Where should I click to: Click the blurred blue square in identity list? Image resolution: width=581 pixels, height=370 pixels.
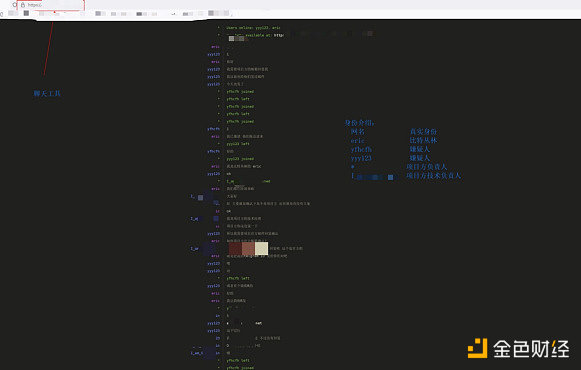coord(390,177)
